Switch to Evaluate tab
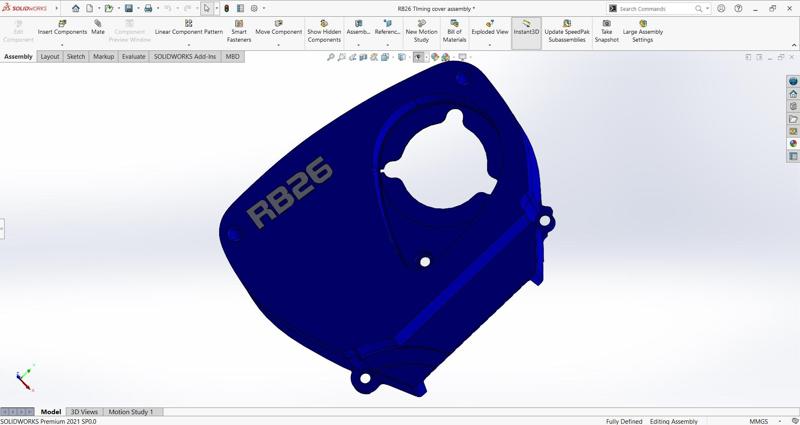Viewport: 800px width, 425px height. tap(134, 57)
